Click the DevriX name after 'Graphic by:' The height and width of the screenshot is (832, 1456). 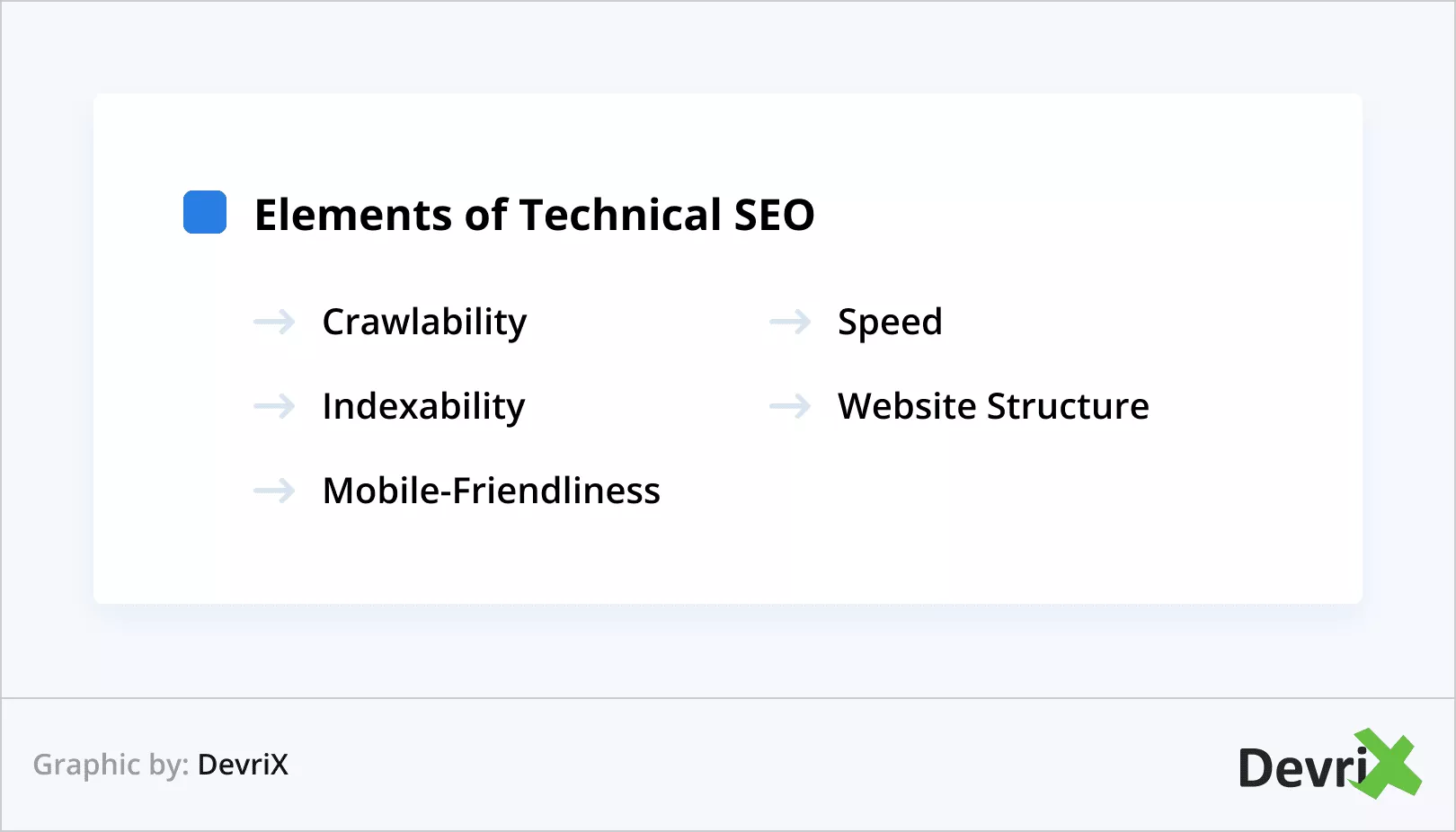point(243,765)
